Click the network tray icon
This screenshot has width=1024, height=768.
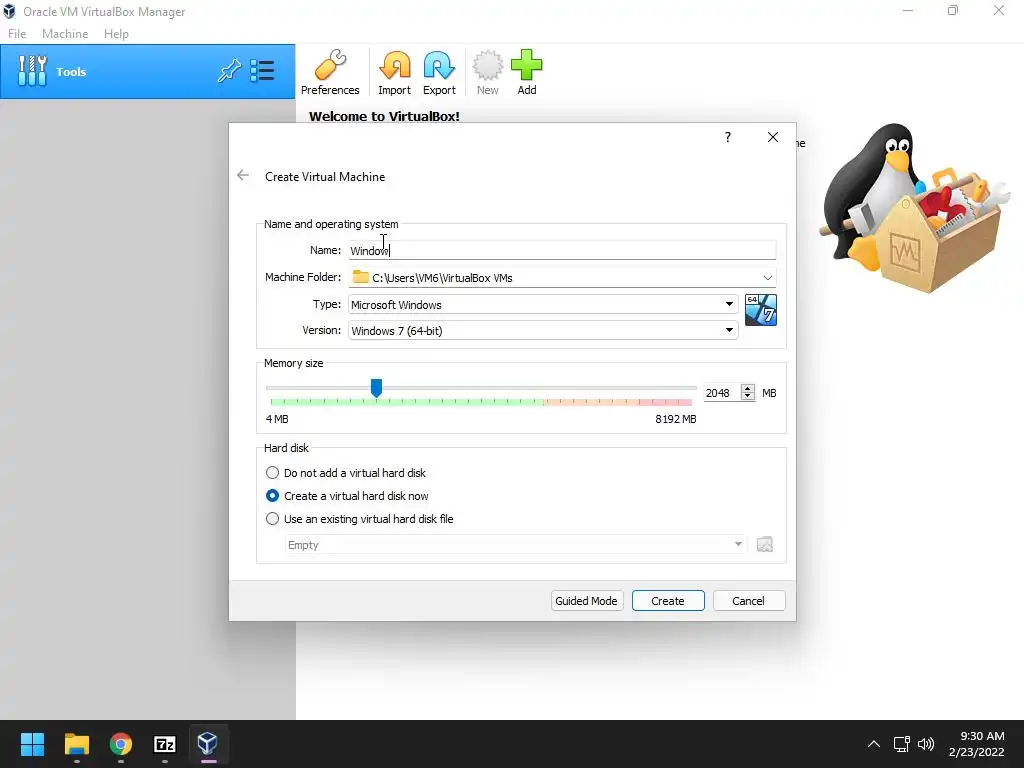pos(902,744)
